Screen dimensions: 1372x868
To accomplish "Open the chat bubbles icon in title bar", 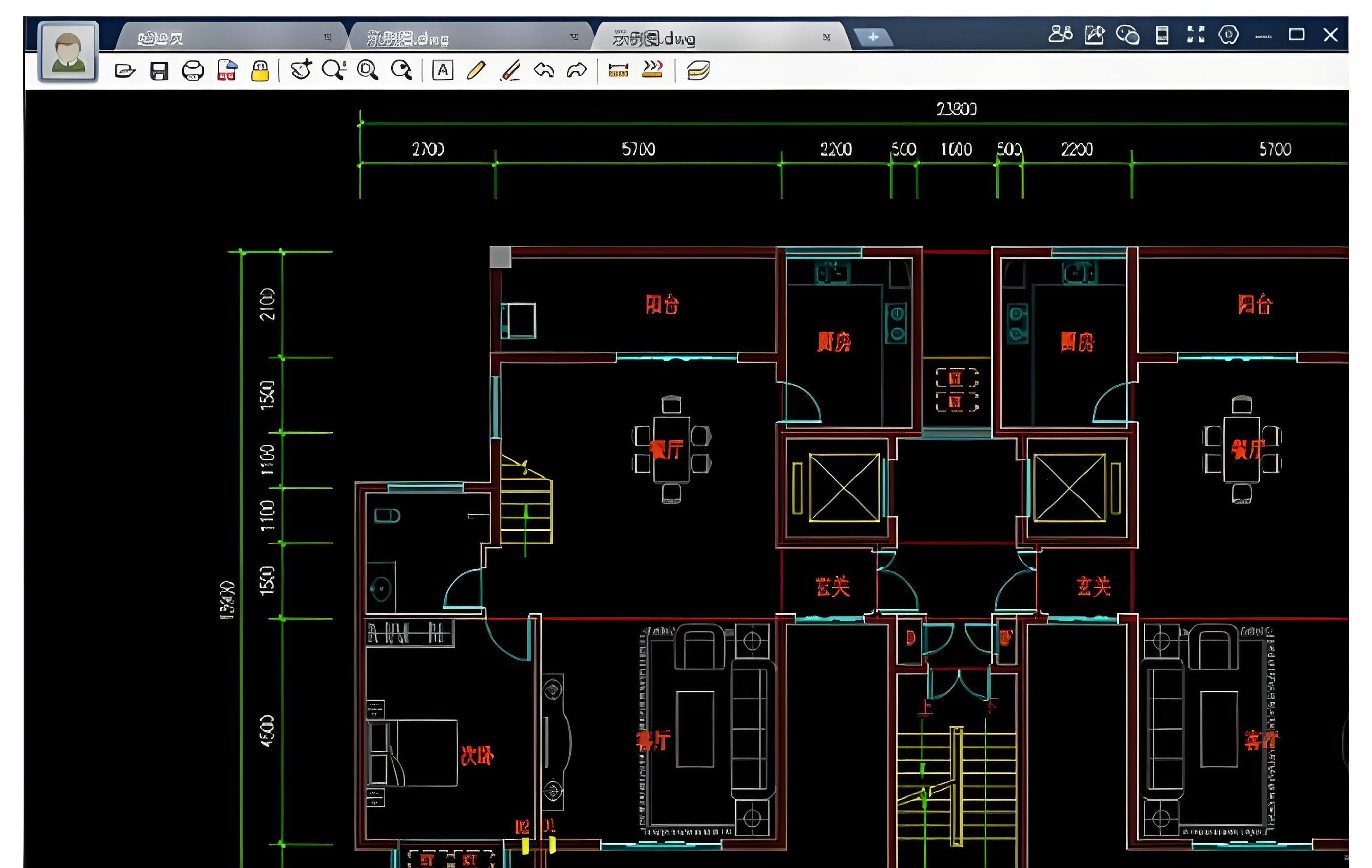I will tap(1128, 34).
